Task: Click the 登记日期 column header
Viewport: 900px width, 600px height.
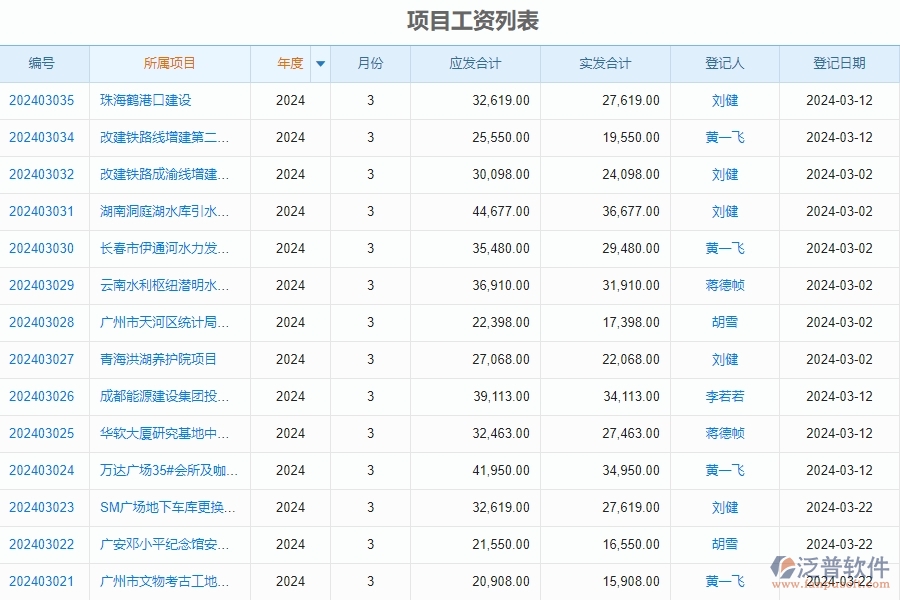Action: (839, 63)
